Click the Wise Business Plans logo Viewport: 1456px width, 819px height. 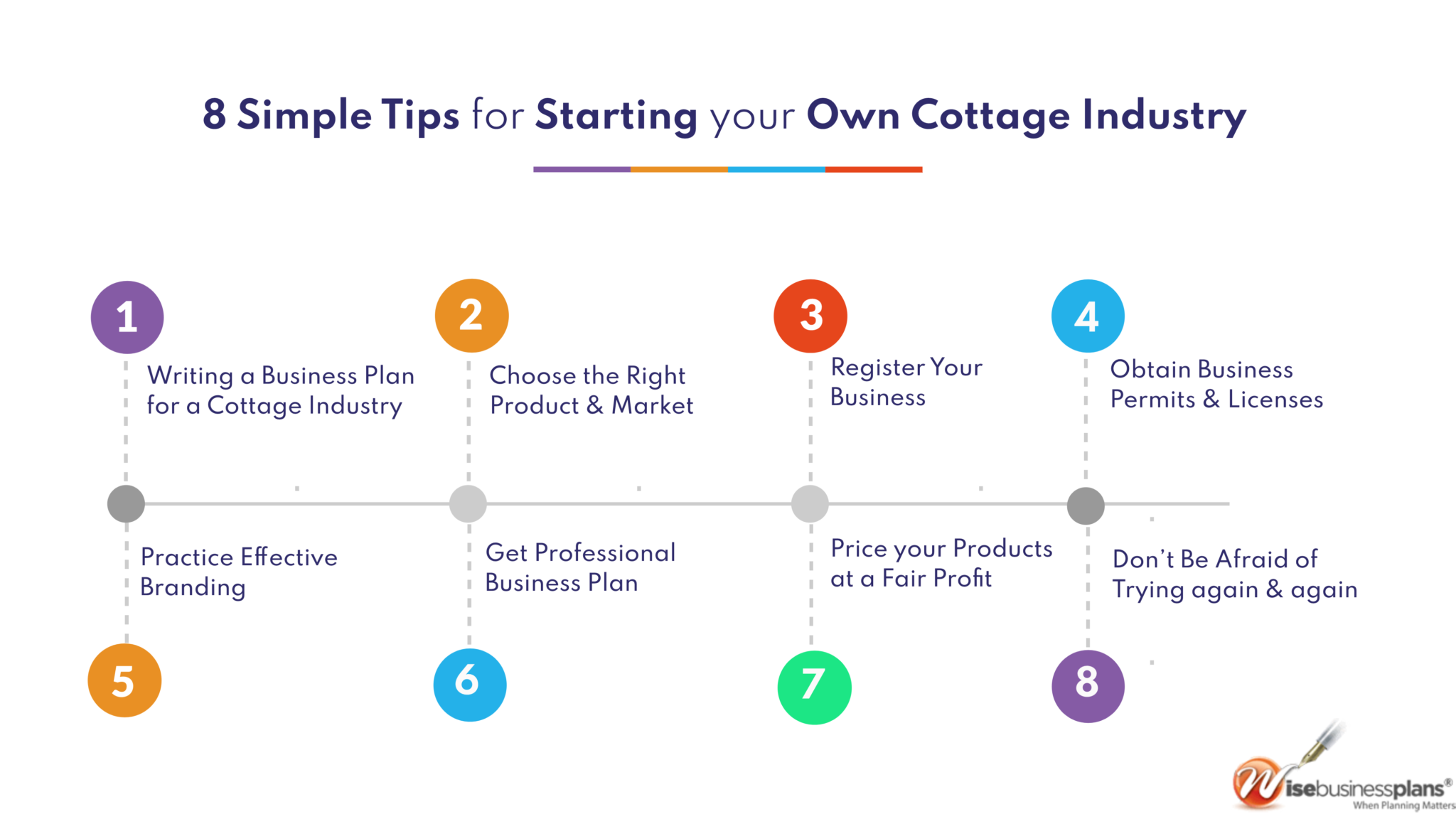point(1342,768)
